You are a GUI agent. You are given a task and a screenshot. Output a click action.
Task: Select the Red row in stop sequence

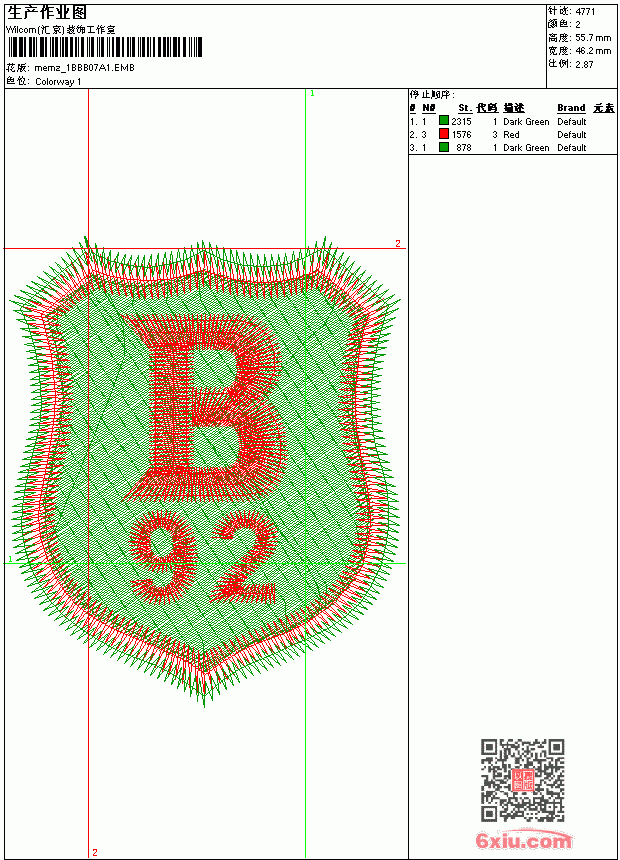click(512, 134)
